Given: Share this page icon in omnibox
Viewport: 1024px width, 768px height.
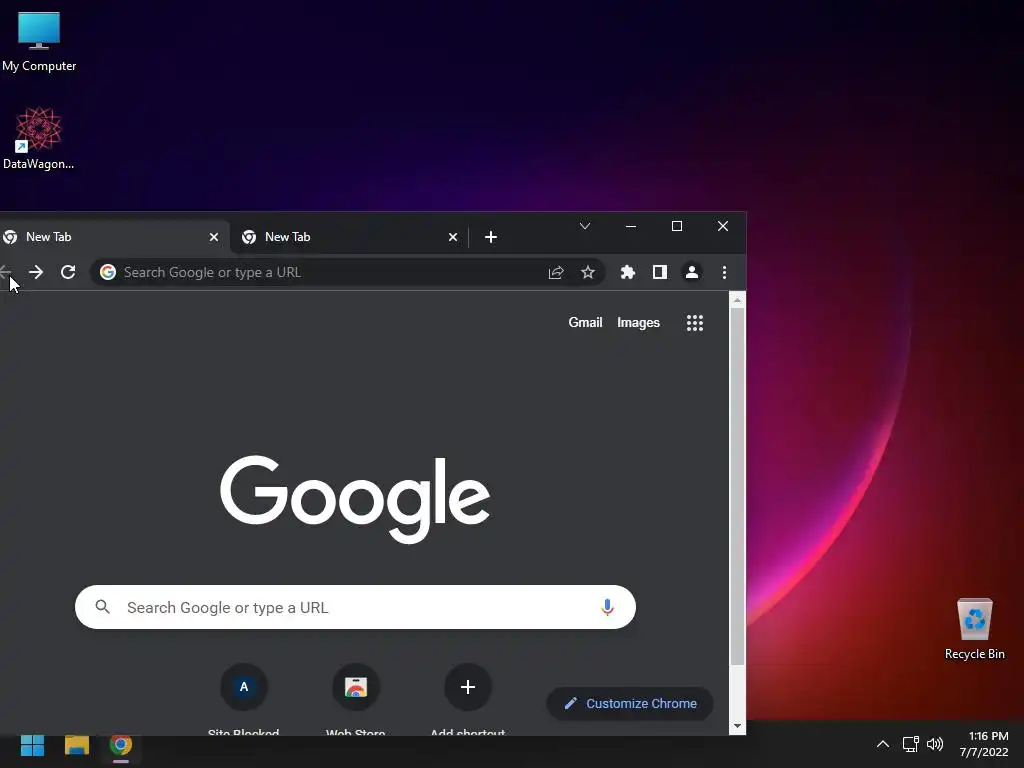Looking at the screenshot, I should click(x=556, y=272).
